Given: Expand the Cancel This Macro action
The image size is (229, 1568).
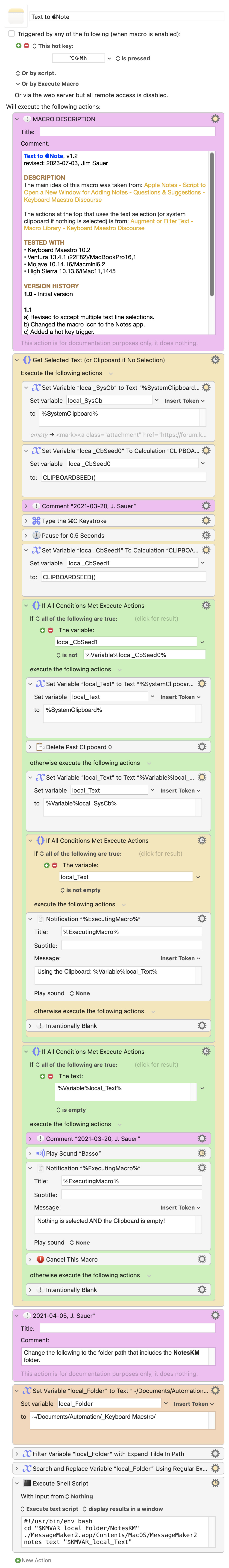Looking at the screenshot, I should pos(30,1259).
